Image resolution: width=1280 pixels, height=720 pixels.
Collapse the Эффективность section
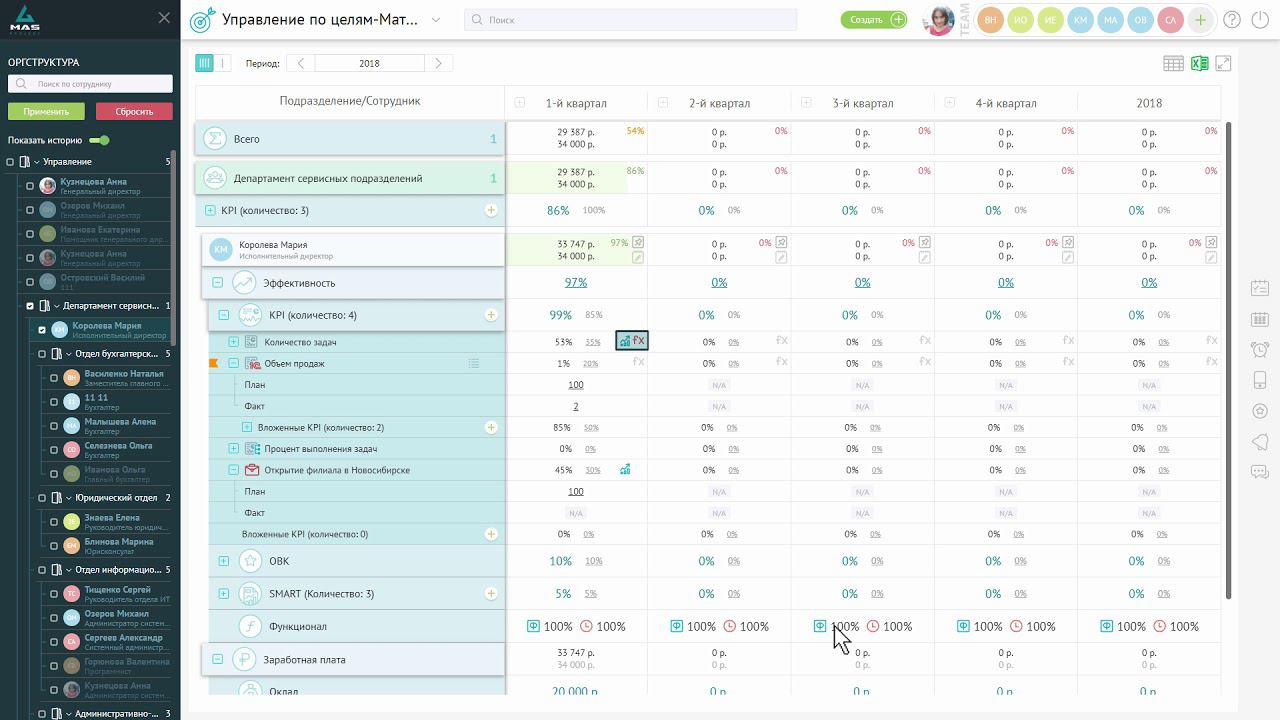coord(217,283)
